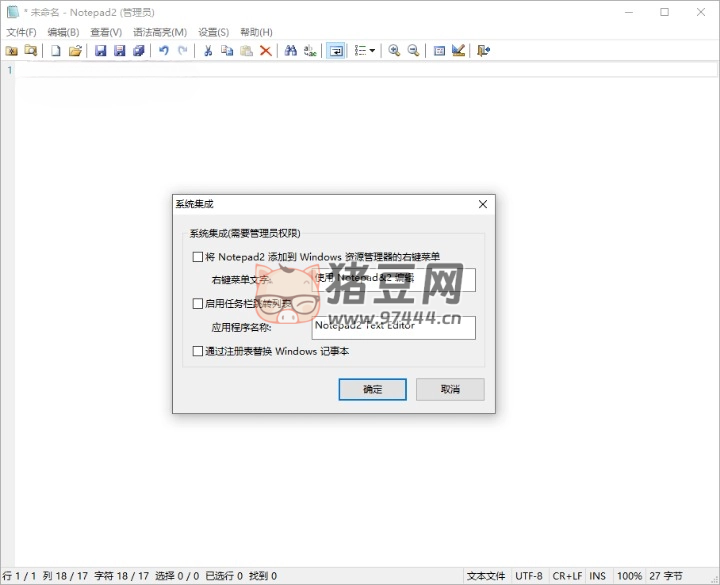This screenshot has height=585, width=720.
Task: Click the Zoom In magnifier icon
Action: click(394, 50)
